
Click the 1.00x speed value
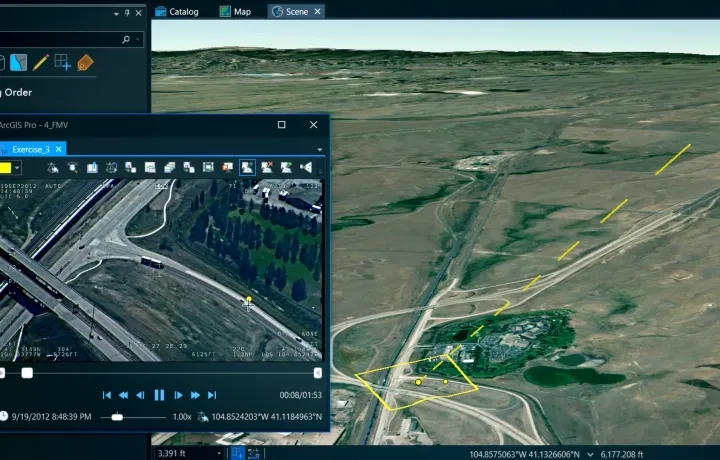[182, 417]
